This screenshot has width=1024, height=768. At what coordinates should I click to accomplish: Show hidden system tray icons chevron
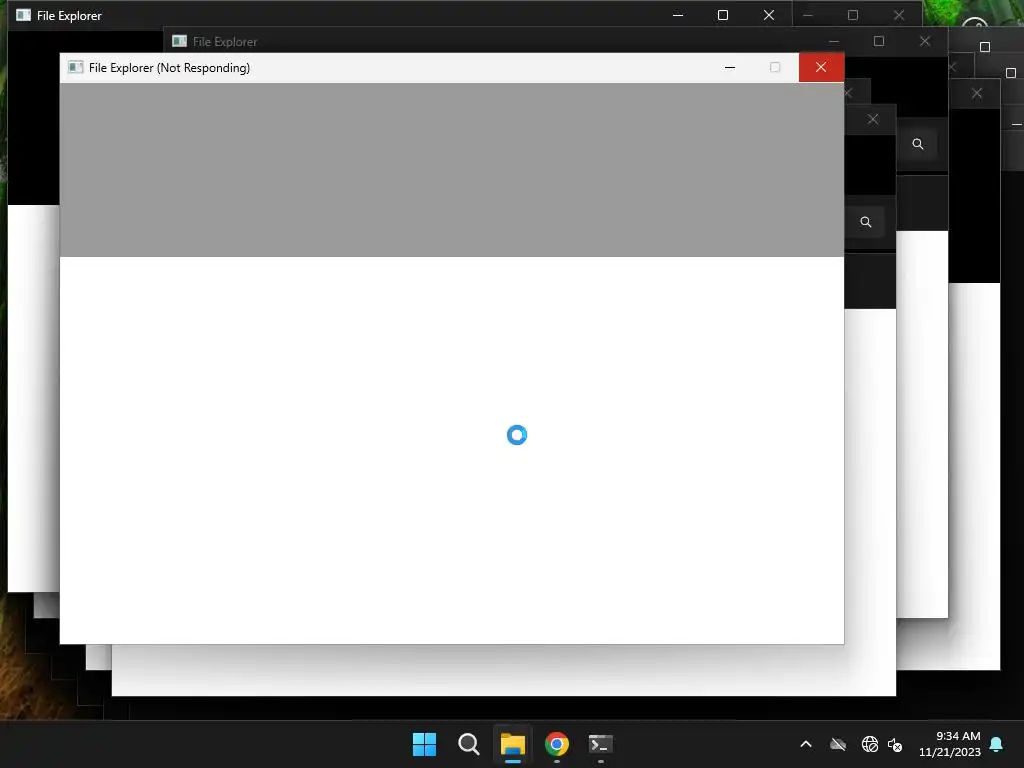(806, 744)
